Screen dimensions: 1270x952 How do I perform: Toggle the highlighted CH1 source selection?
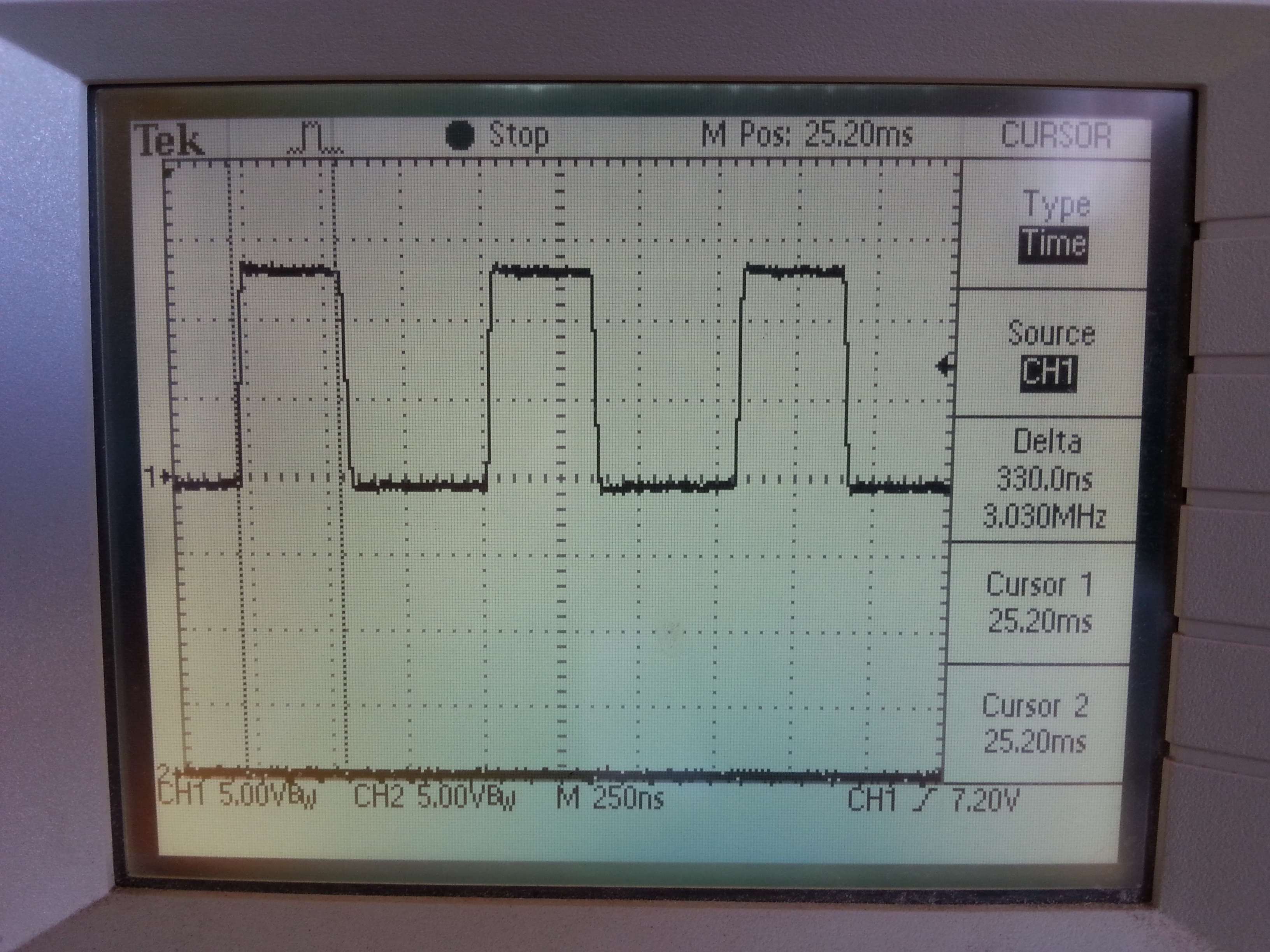click(x=1048, y=374)
